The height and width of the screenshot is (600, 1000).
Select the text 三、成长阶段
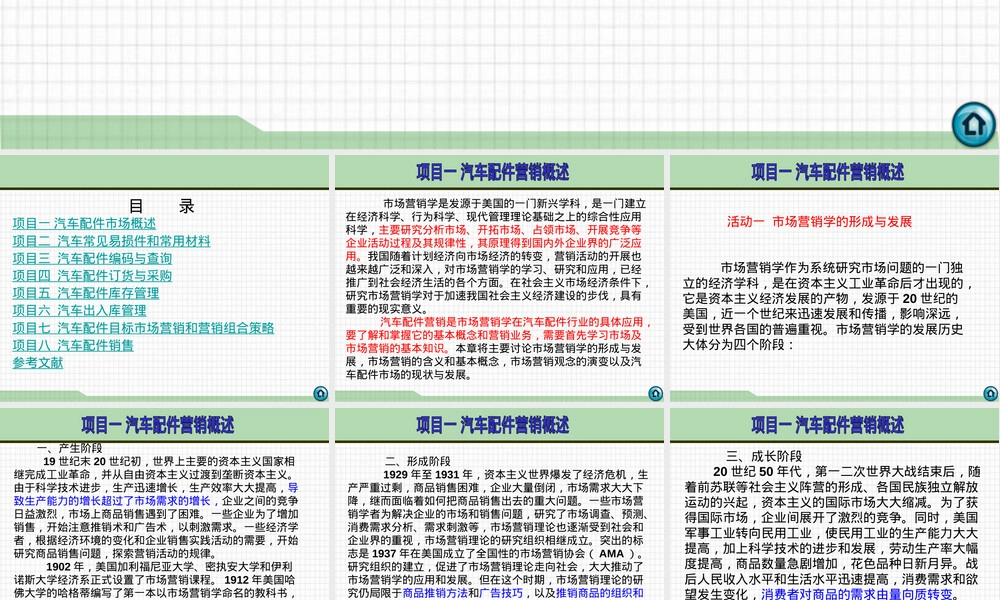tap(764, 456)
